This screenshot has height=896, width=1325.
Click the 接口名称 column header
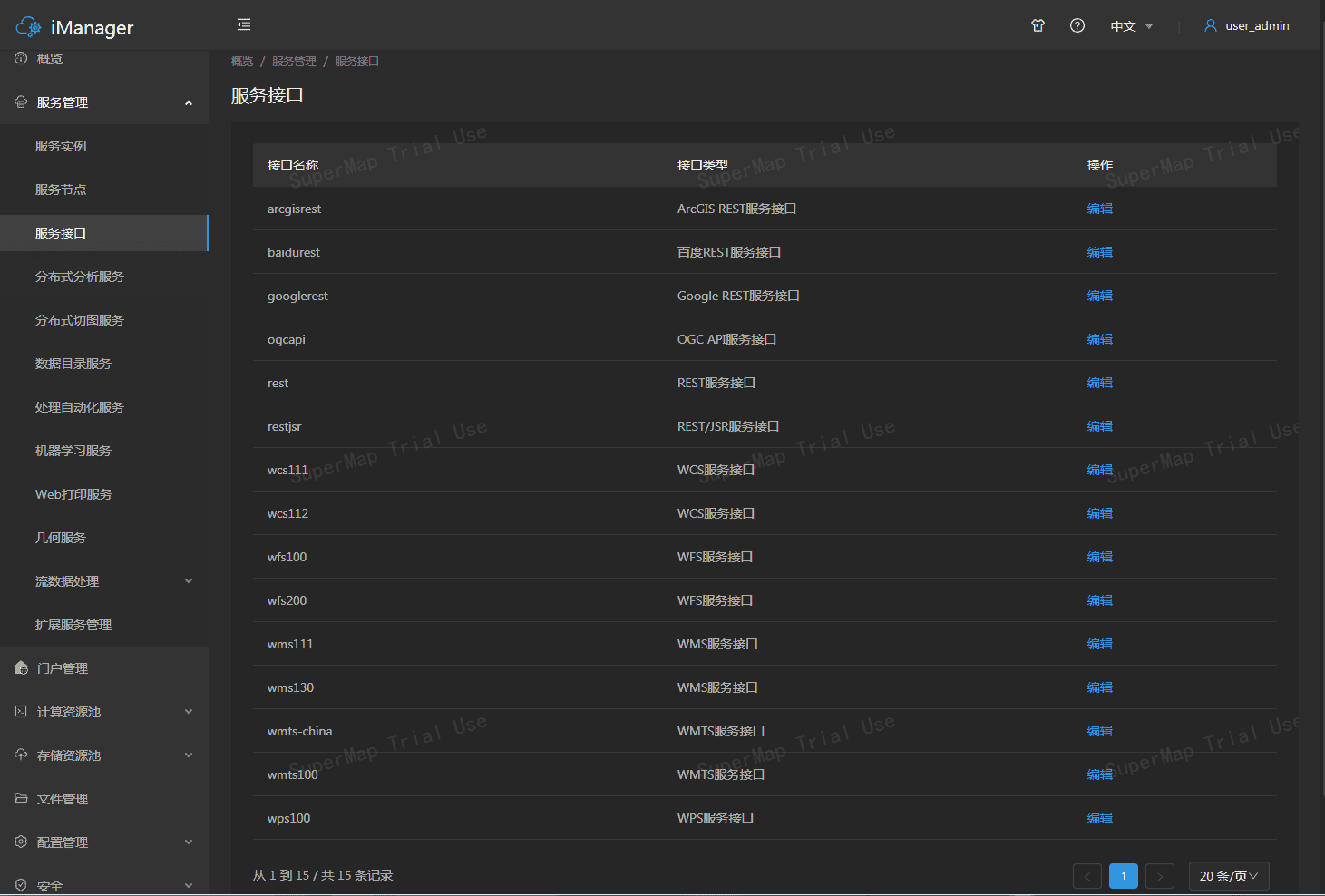(293, 165)
